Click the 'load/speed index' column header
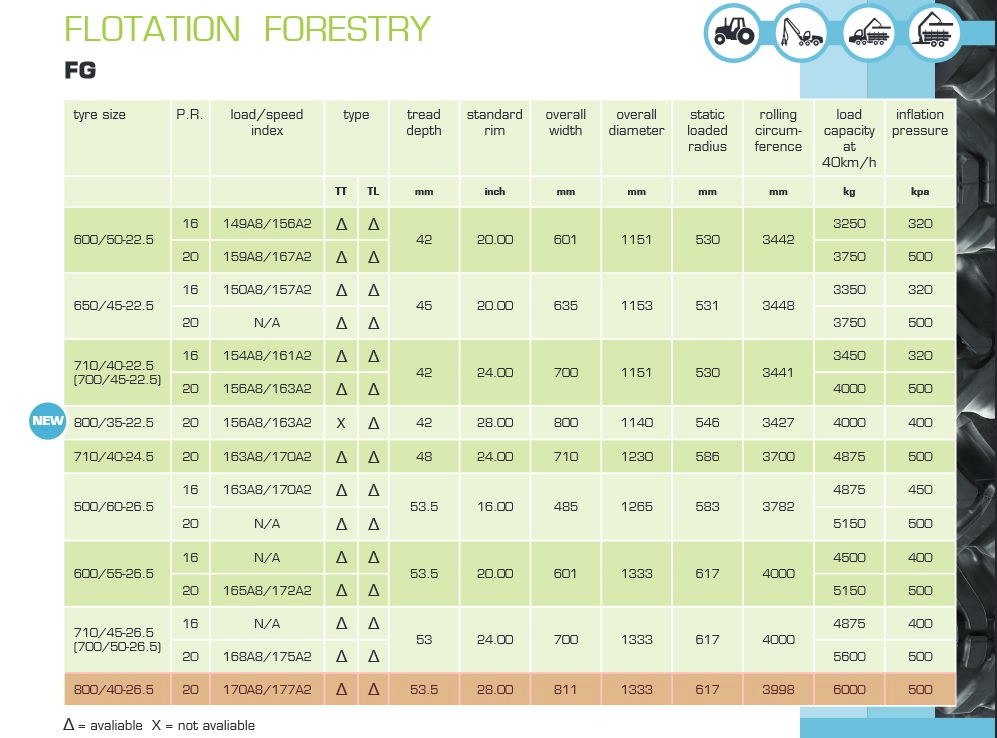The width and height of the screenshot is (997, 738). pyautogui.click(x=267, y=122)
